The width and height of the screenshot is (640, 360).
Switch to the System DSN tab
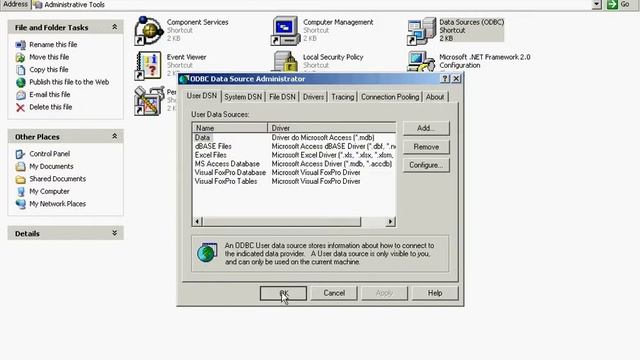coord(243,97)
